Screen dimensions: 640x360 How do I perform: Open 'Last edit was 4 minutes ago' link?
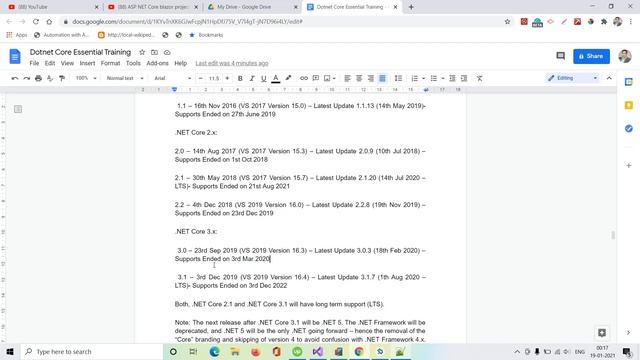(x=232, y=63)
